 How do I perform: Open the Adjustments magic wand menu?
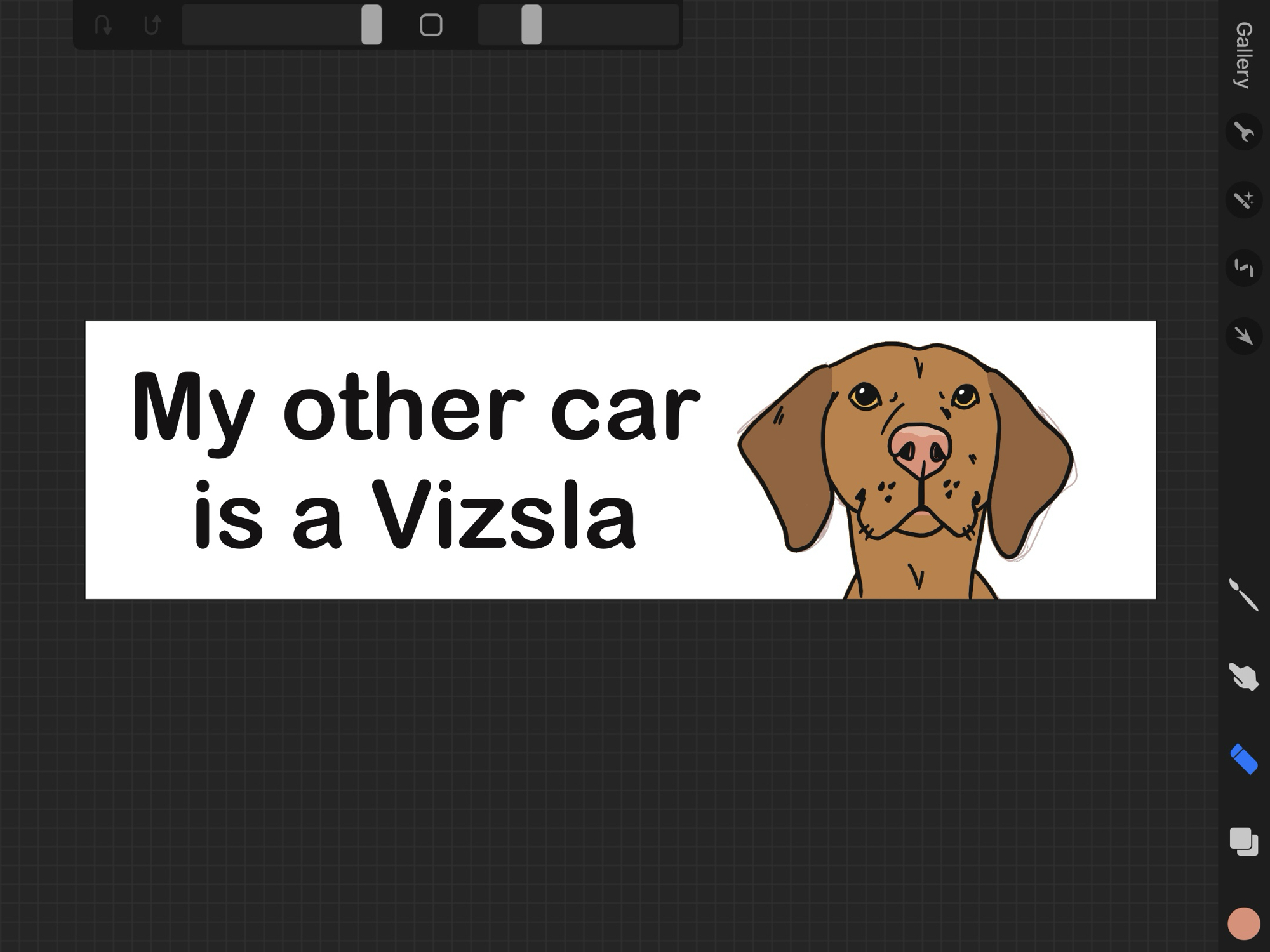(x=1243, y=200)
